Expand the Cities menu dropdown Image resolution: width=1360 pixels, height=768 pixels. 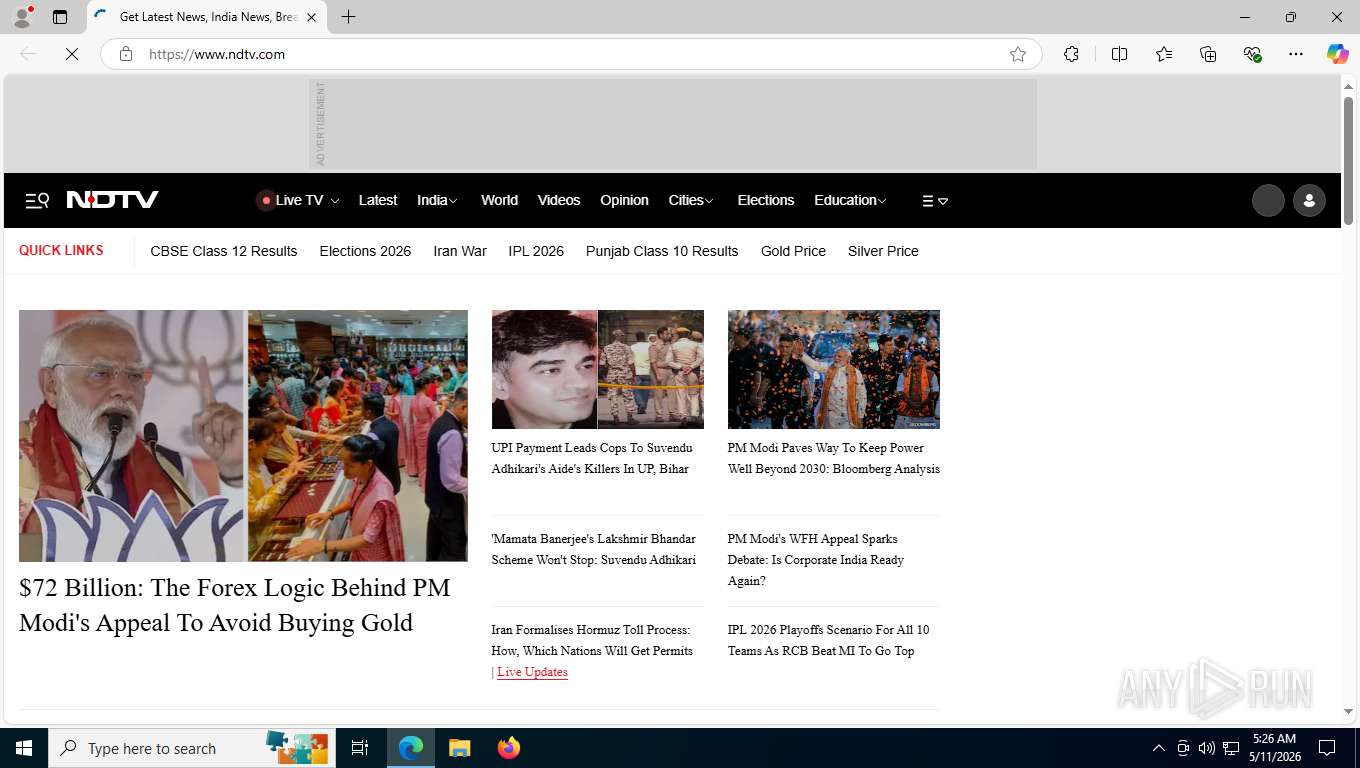pos(691,201)
